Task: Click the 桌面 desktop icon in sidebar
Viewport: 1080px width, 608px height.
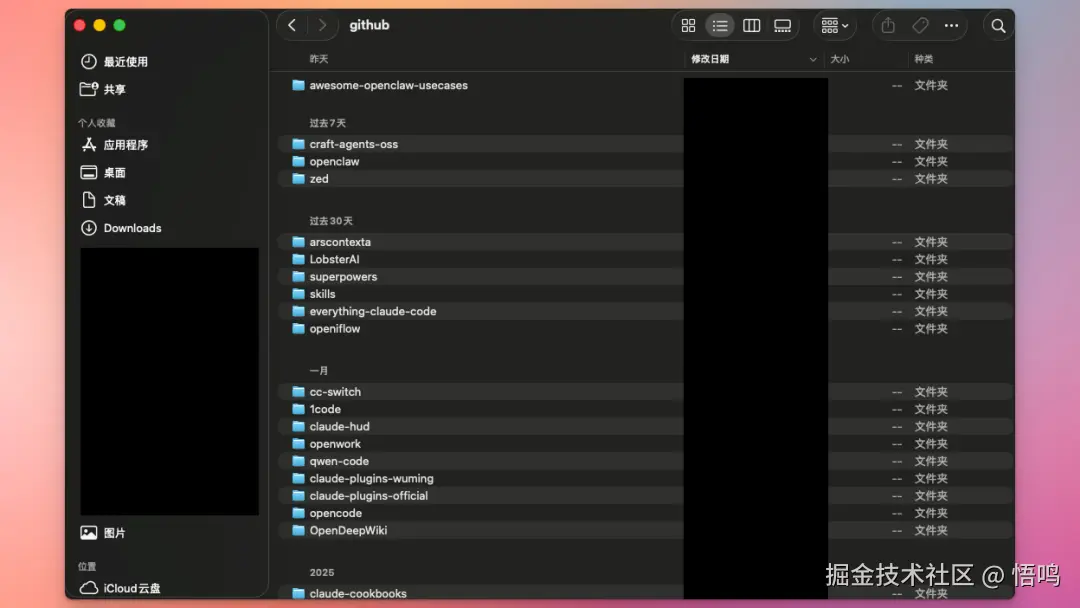Action: [x=89, y=173]
